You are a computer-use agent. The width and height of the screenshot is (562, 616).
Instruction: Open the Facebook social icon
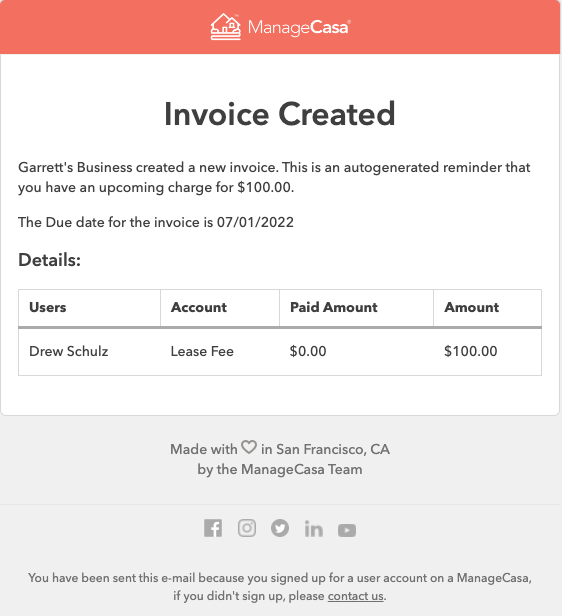tap(213, 528)
